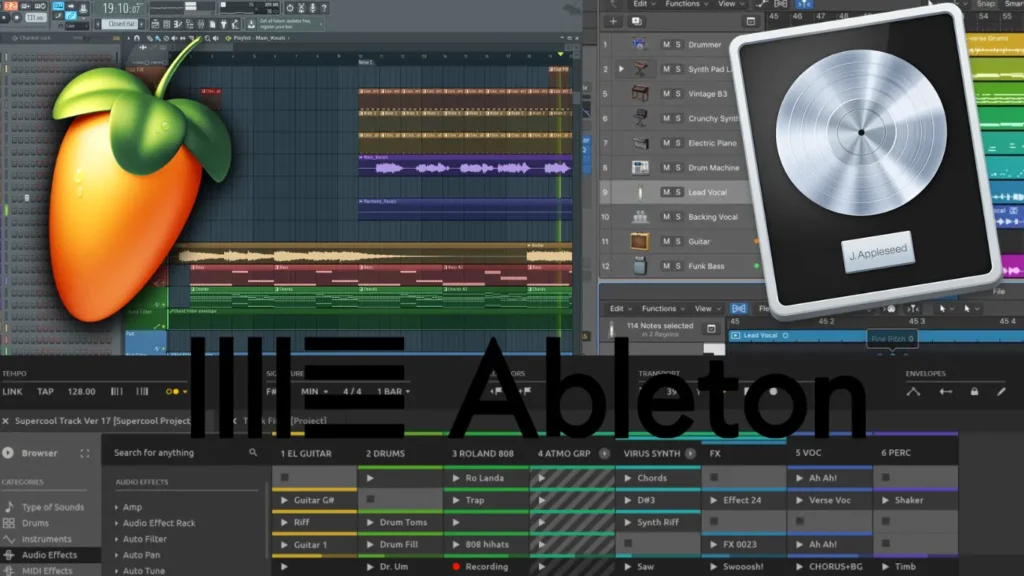Click the TAP tempo button
This screenshot has height=576, width=1024.
(45, 391)
